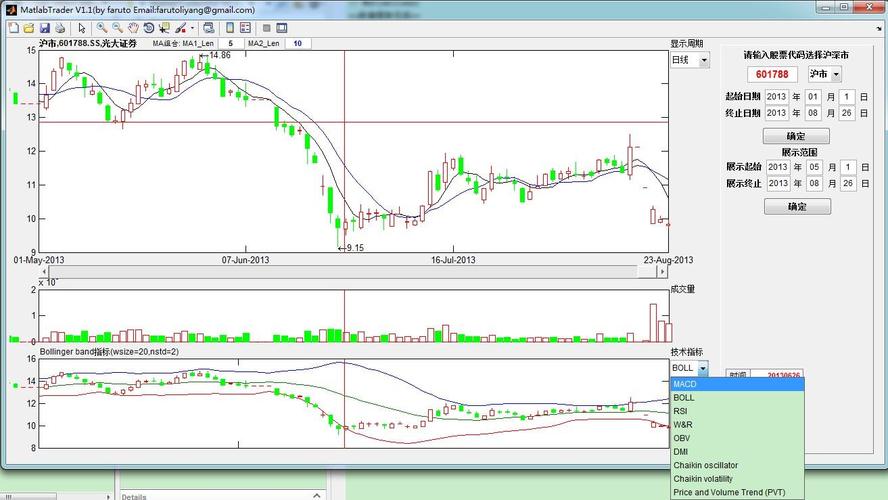The image size is (888, 500).
Task: Select the Rotate 3D tool
Action: click(149, 28)
